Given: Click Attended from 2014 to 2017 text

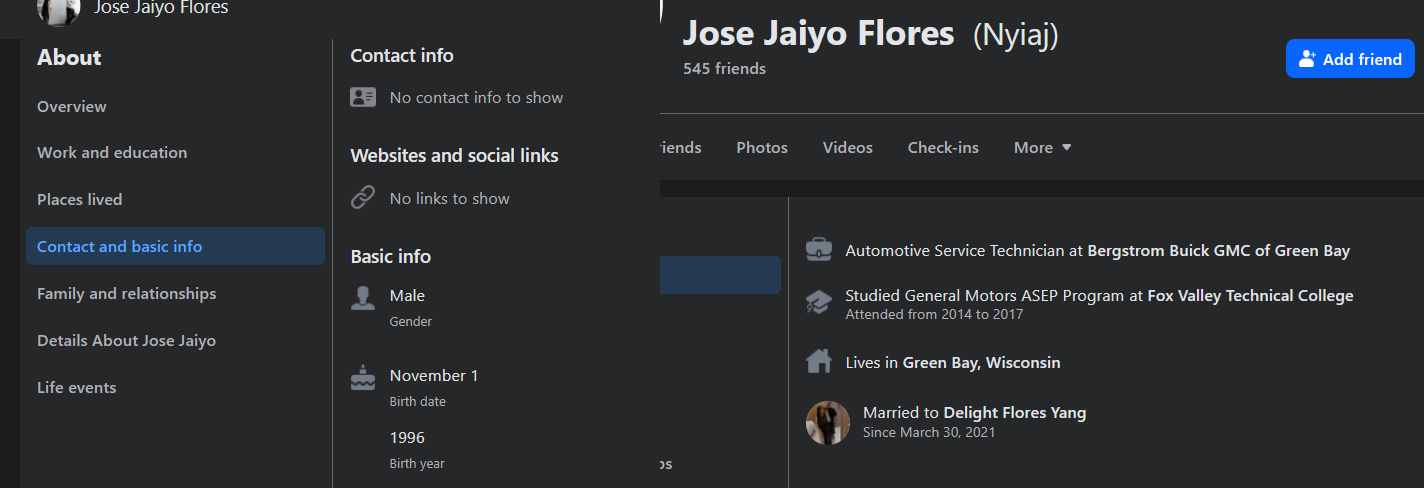Looking at the screenshot, I should 934,314.
